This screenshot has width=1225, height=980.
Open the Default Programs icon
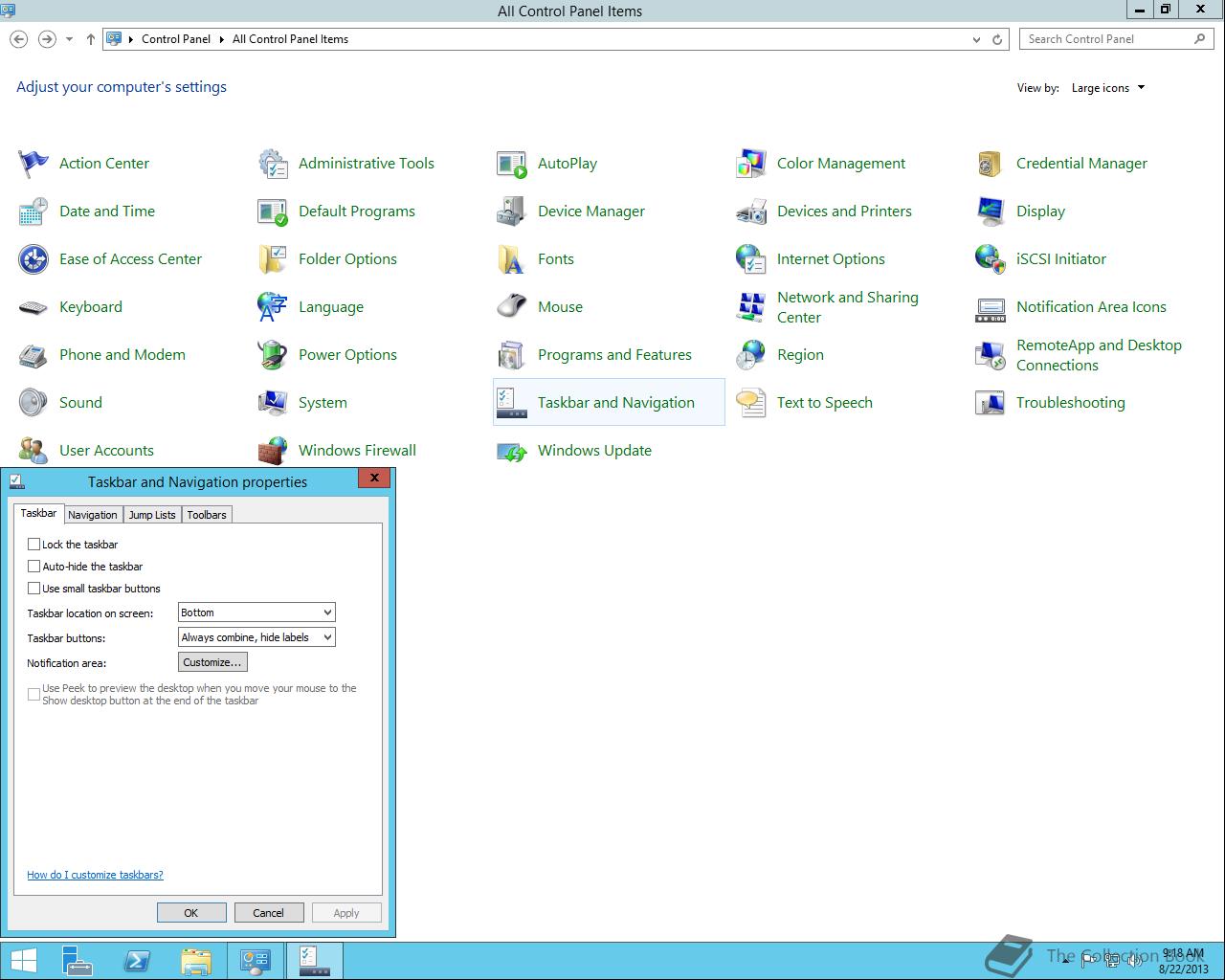(x=273, y=212)
